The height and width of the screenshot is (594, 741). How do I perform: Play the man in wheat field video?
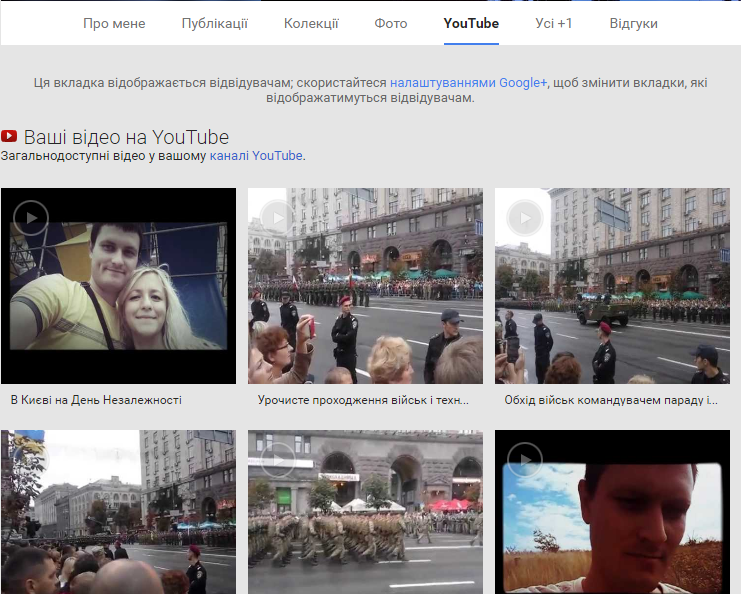coord(525,459)
